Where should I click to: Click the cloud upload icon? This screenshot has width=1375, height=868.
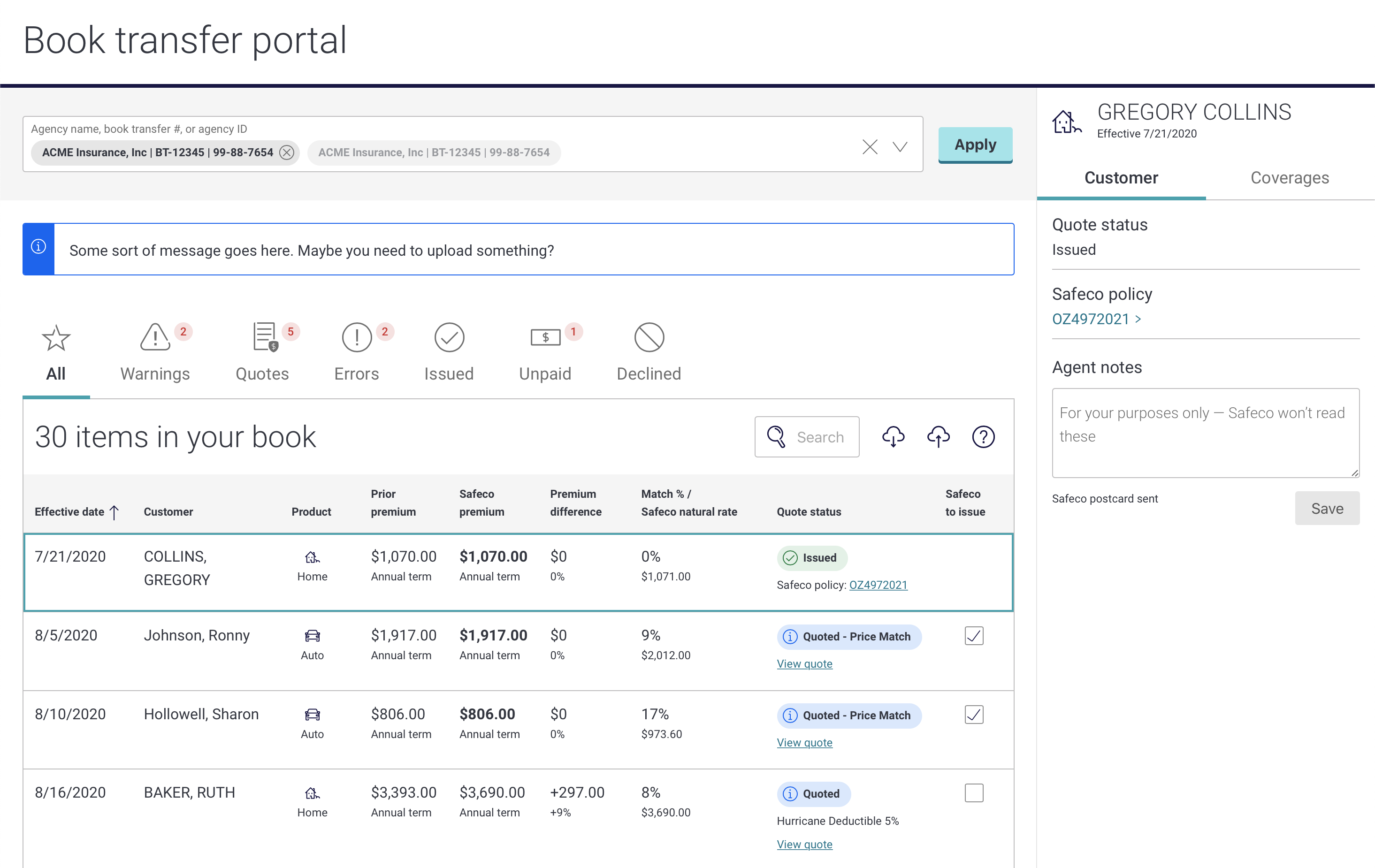(938, 437)
